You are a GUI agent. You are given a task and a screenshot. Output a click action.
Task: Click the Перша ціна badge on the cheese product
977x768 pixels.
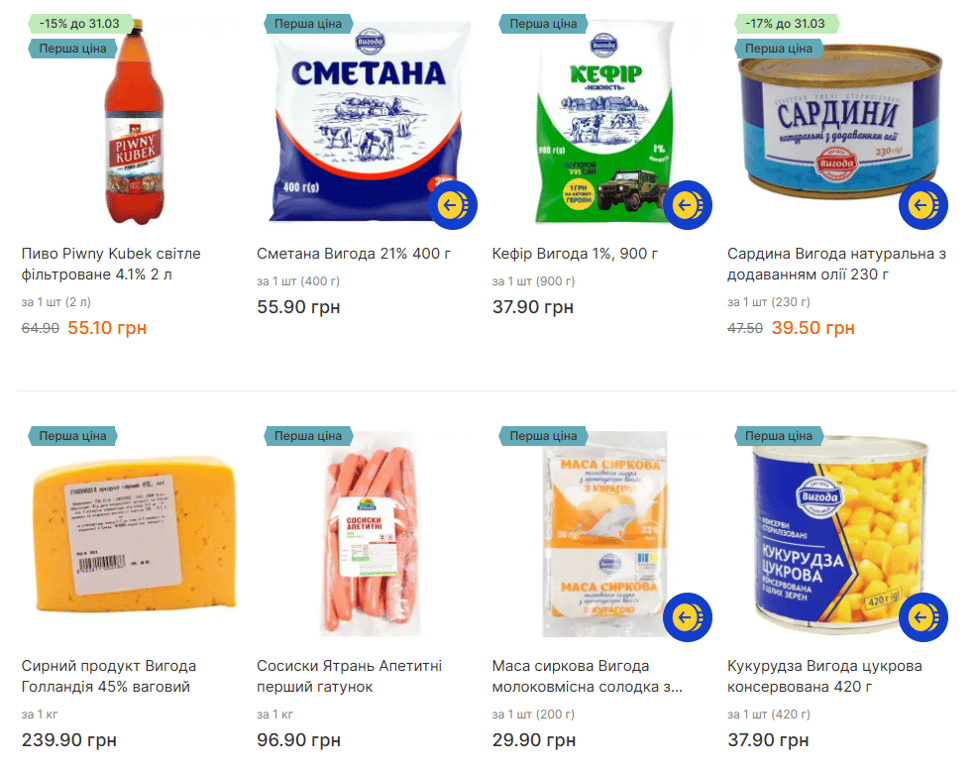point(73,436)
